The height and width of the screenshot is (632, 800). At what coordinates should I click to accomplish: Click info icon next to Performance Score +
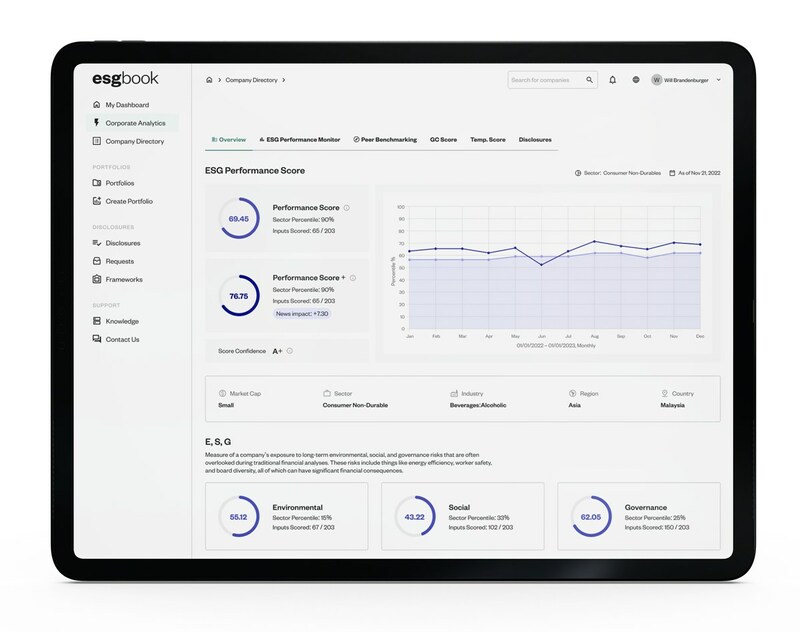coord(352,277)
